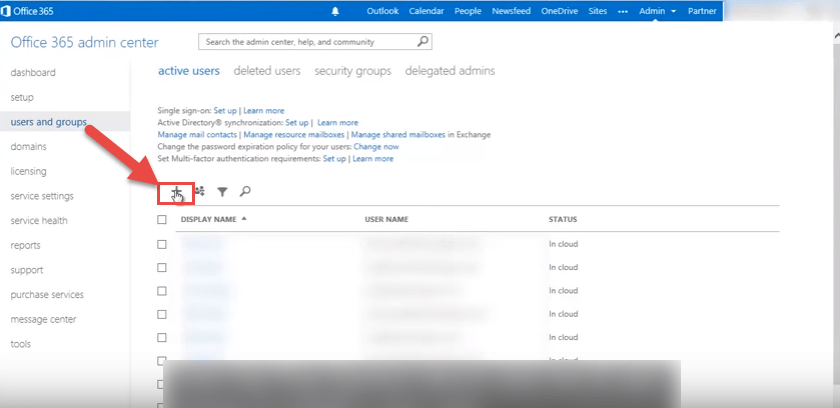840x408 pixels.
Task: Switch to the security groups tab
Action: (352, 71)
